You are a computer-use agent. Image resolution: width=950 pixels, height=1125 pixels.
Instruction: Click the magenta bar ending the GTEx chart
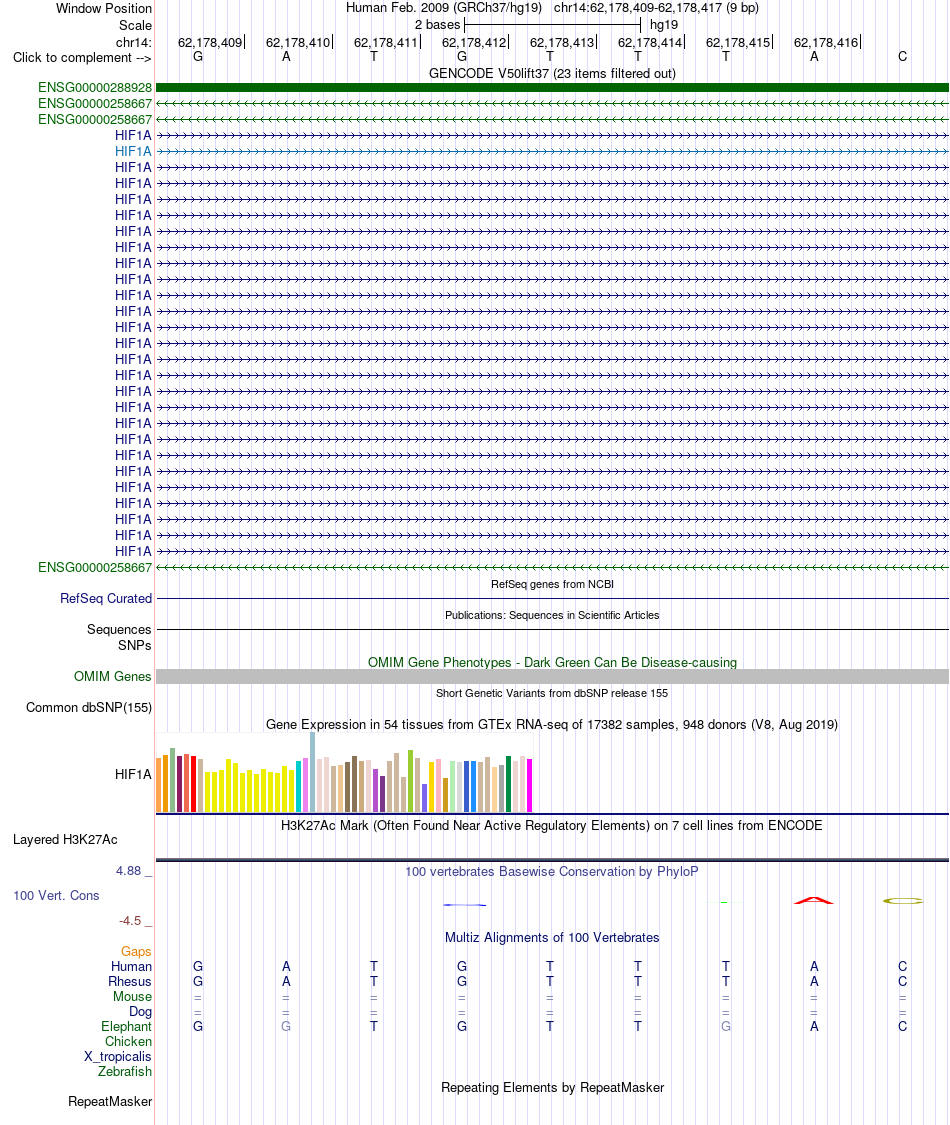point(530,786)
